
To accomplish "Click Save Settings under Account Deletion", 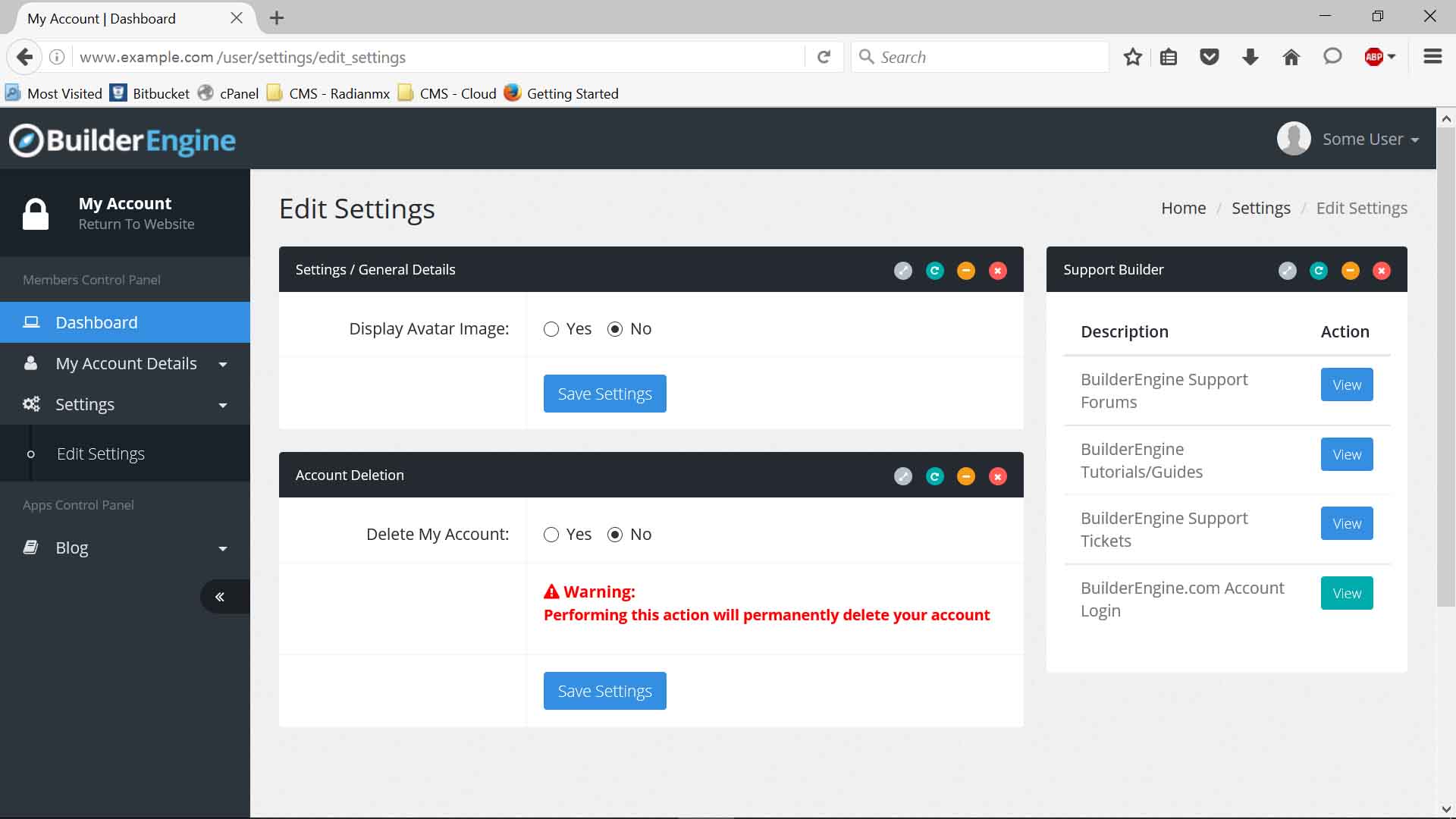I will point(604,691).
